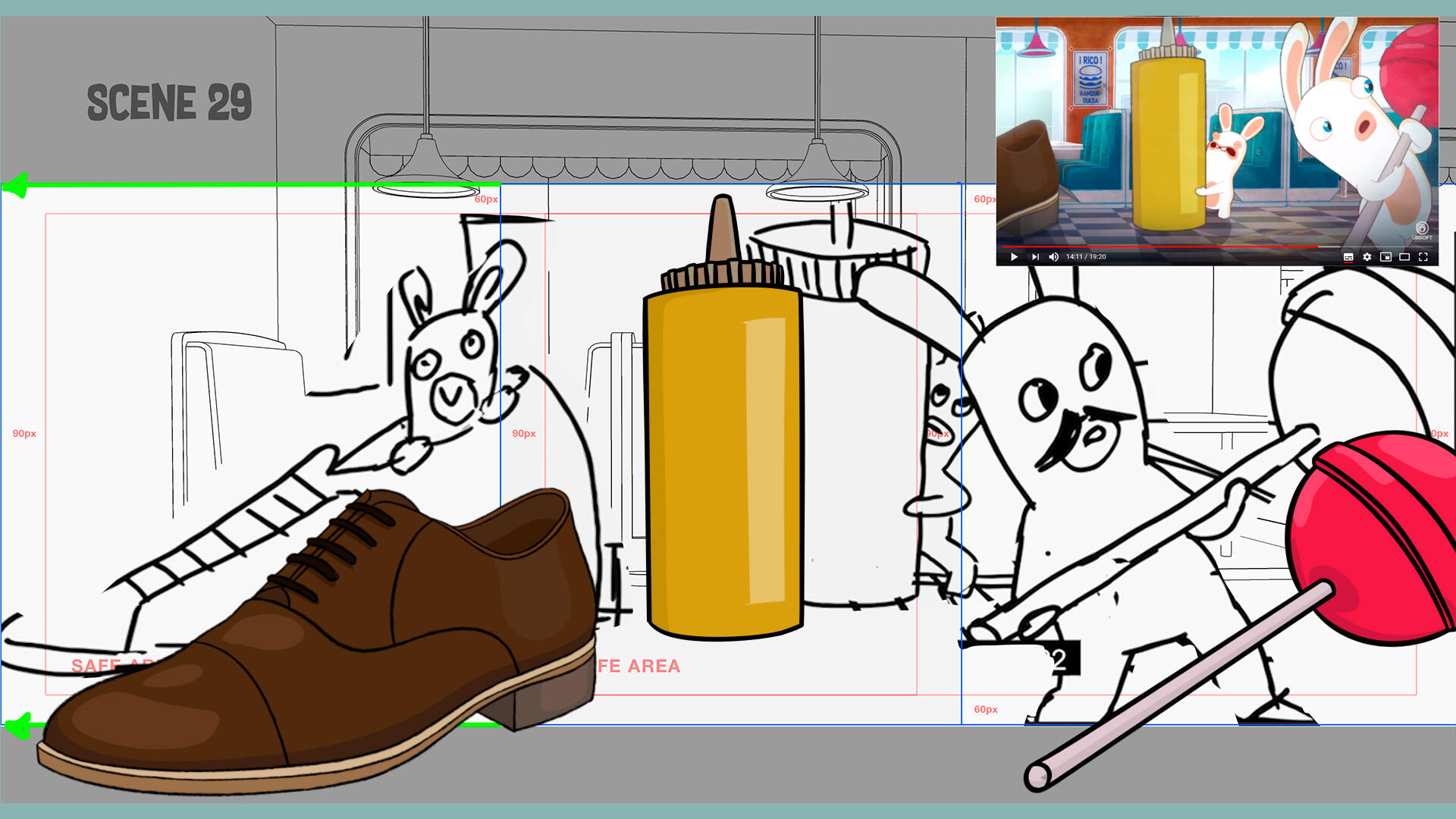1456x819 pixels.
Task: Click the Ubisoft watermark logo in video
Action: (x=1422, y=230)
